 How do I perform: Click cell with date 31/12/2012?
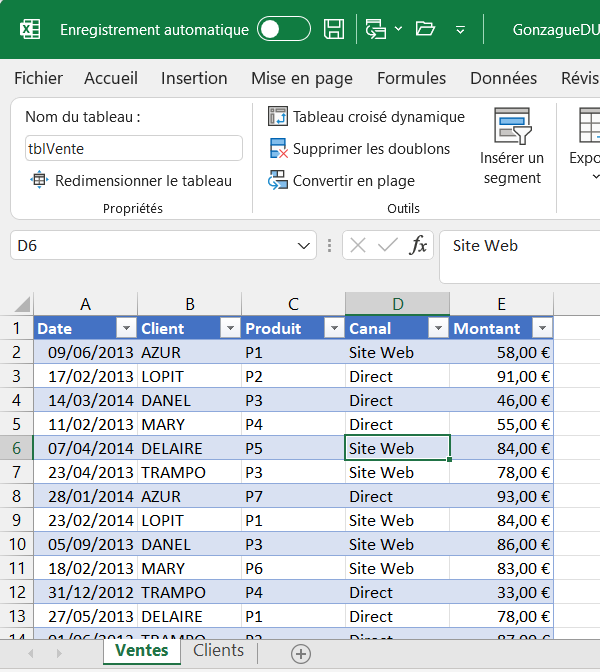[86, 592]
